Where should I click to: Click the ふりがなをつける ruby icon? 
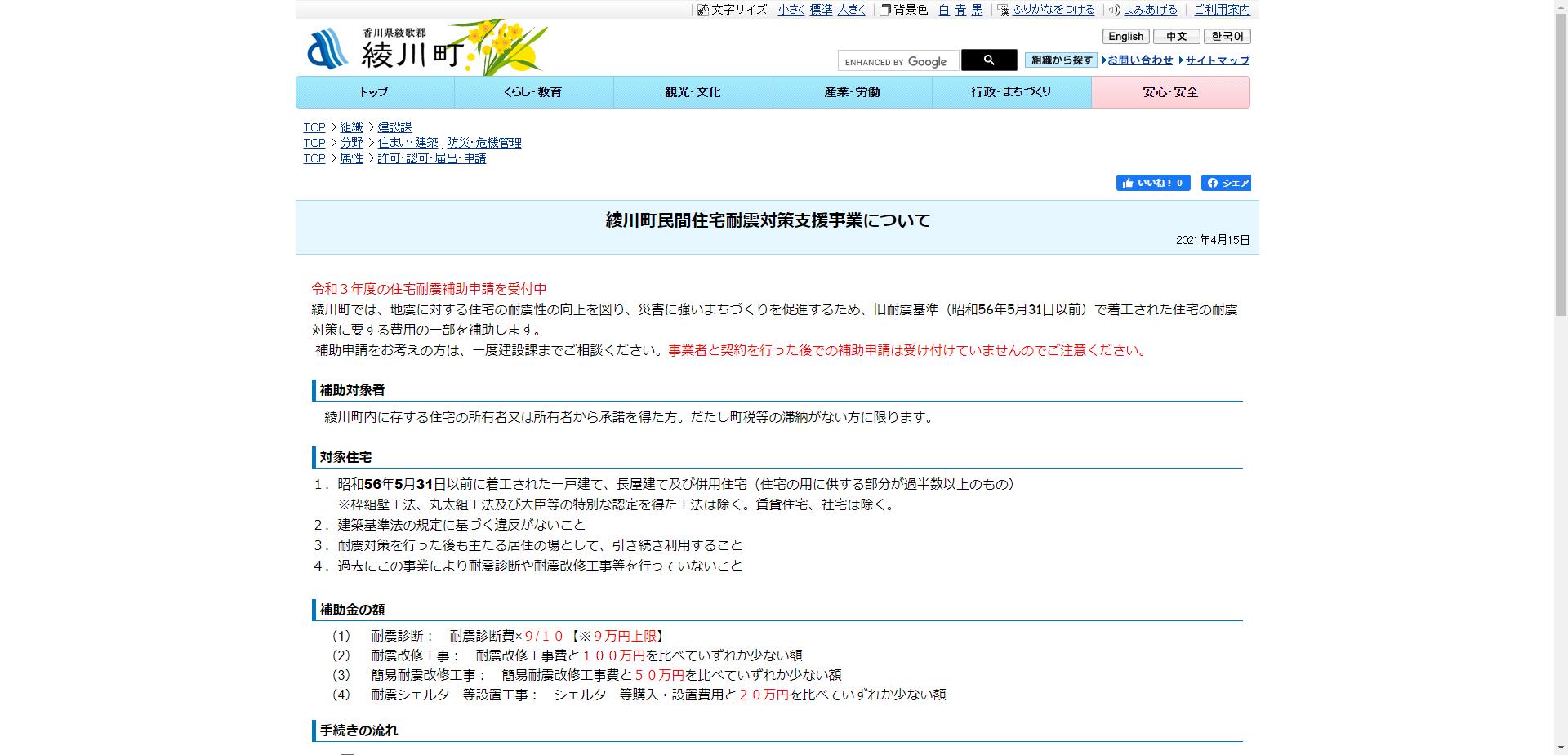[x=1002, y=11]
